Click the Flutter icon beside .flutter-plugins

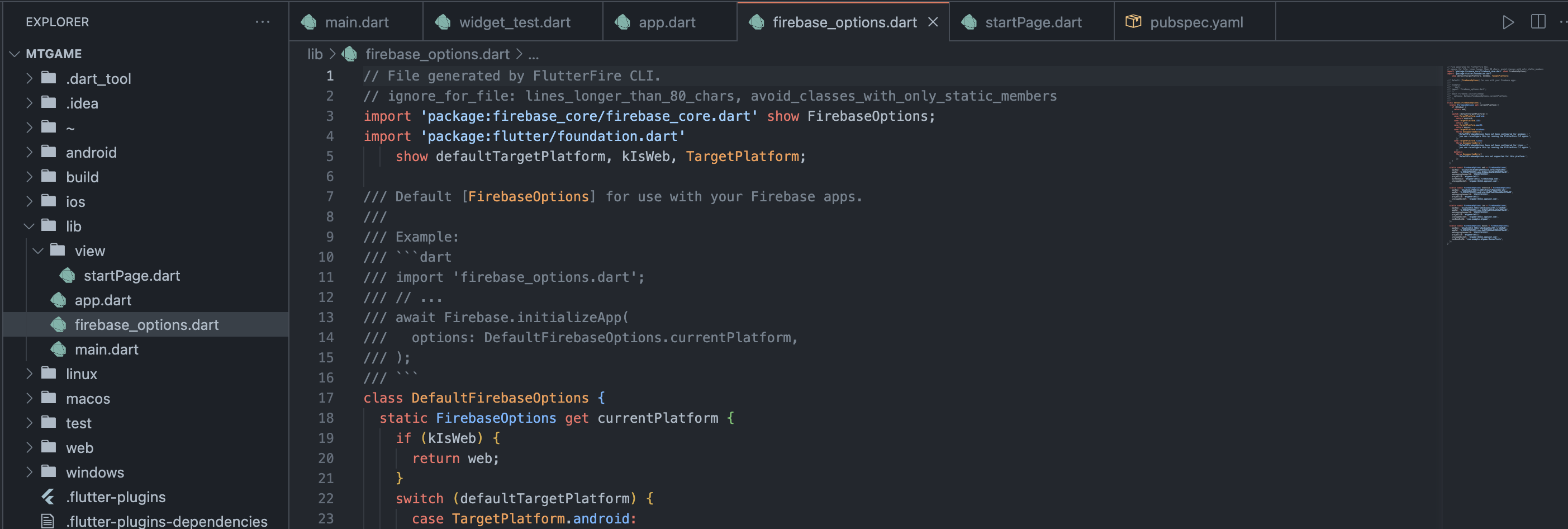(48, 497)
